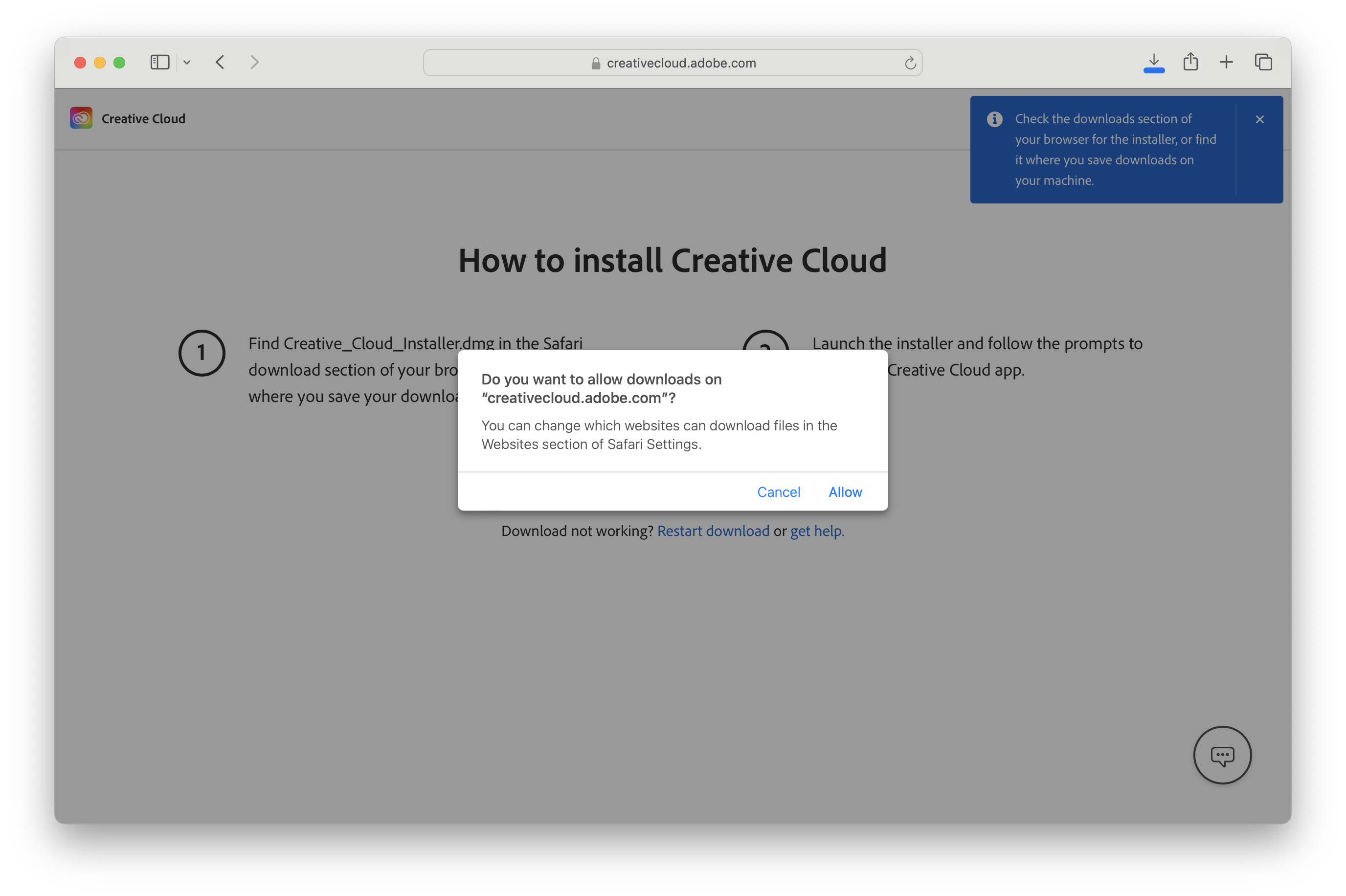
Task: Click the info icon in notification
Action: tap(994, 119)
